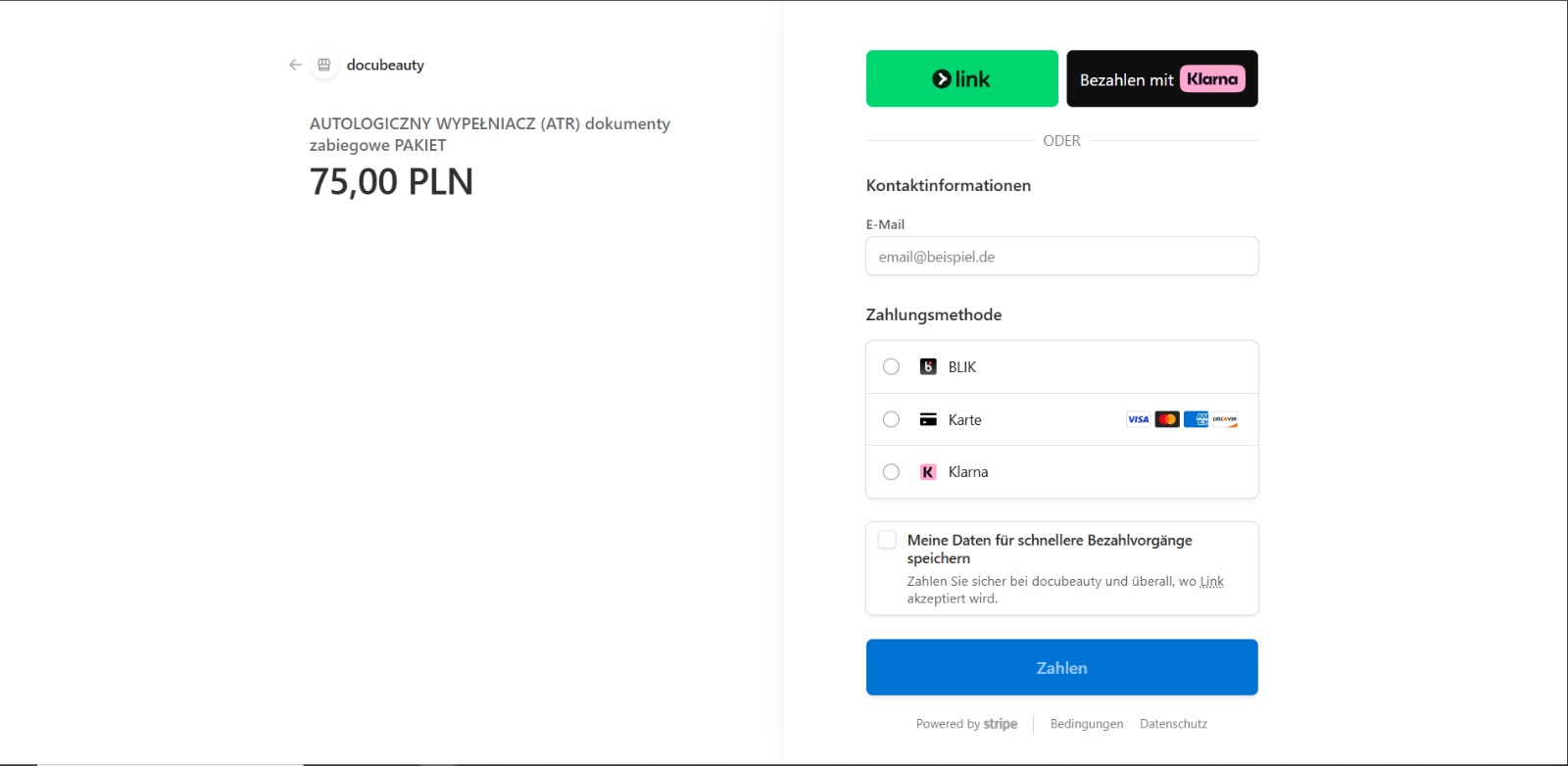Image resolution: width=1568 pixels, height=766 pixels.
Task: Click the docubeauty store icon
Action: (324, 65)
